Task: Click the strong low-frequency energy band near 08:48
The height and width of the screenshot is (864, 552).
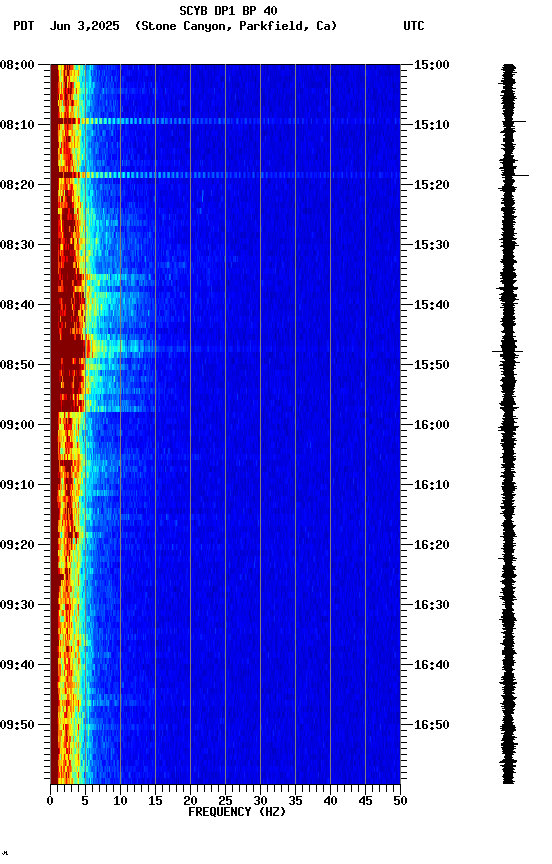Action: (x=69, y=349)
